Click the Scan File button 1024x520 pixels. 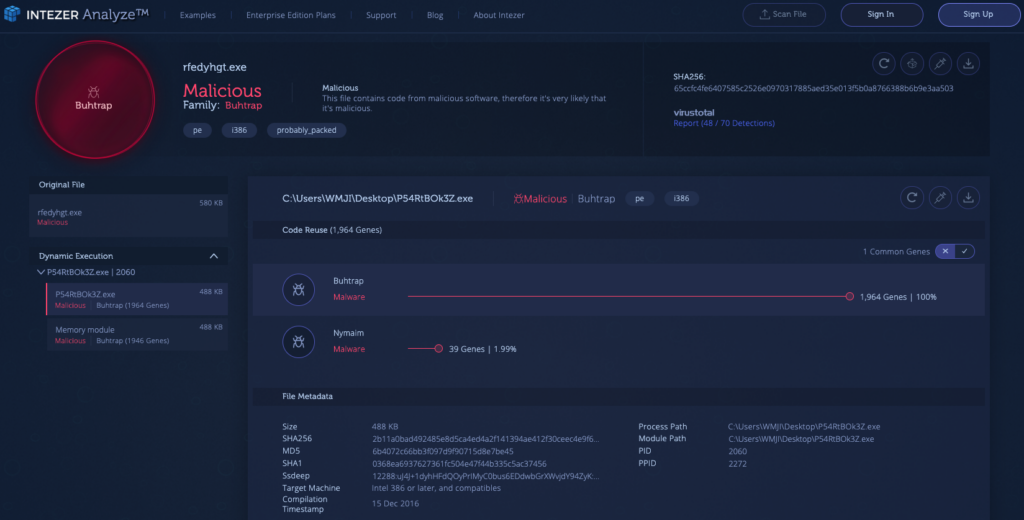(x=784, y=14)
